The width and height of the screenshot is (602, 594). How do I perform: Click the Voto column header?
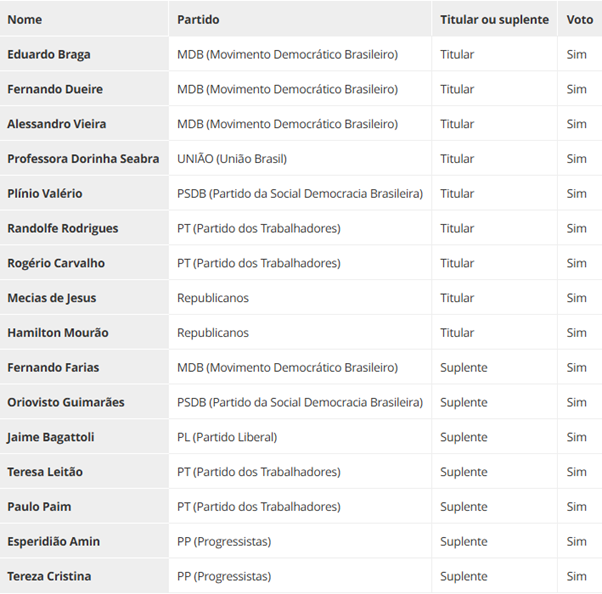pyautogui.click(x=579, y=19)
